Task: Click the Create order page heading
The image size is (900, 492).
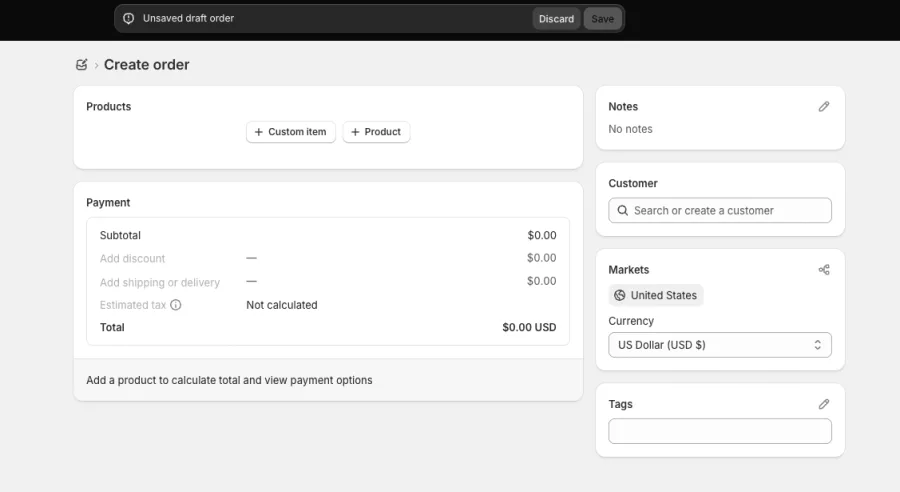Action: [x=146, y=65]
